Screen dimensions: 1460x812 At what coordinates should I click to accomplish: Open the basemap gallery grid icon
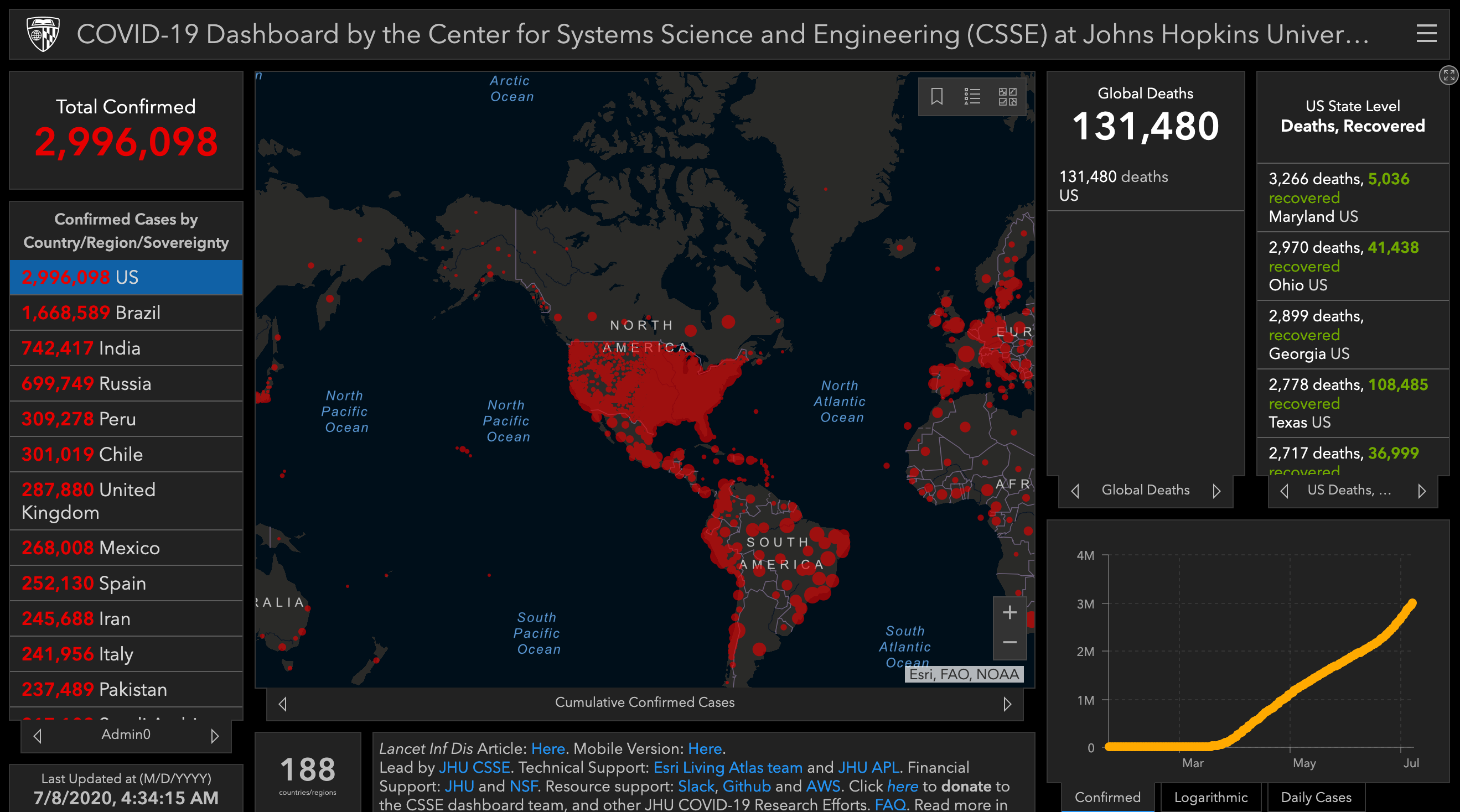1007,96
